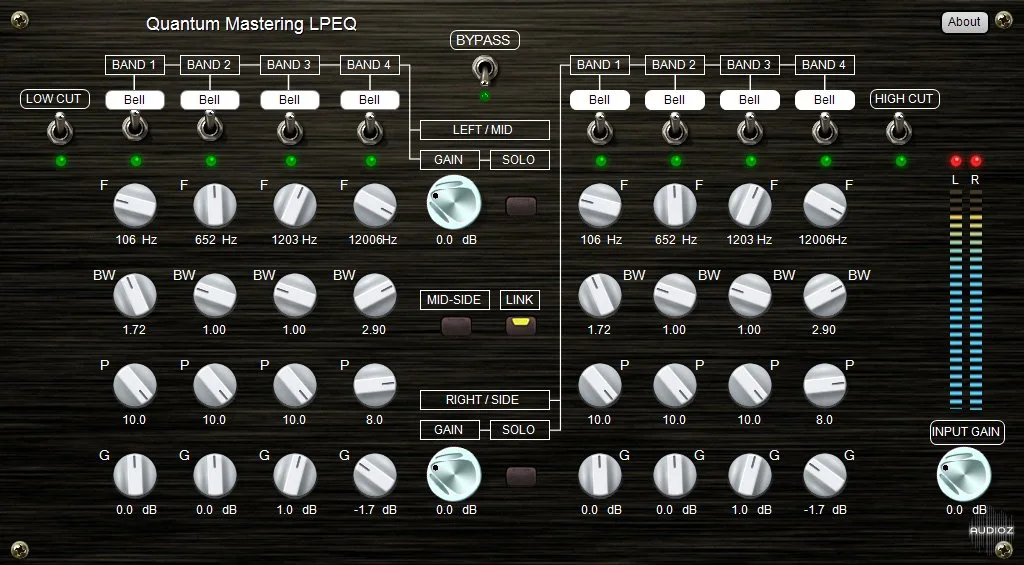The width and height of the screenshot is (1024, 565).
Task: Open right Band 3 Bell filter type selector
Action: coord(750,100)
